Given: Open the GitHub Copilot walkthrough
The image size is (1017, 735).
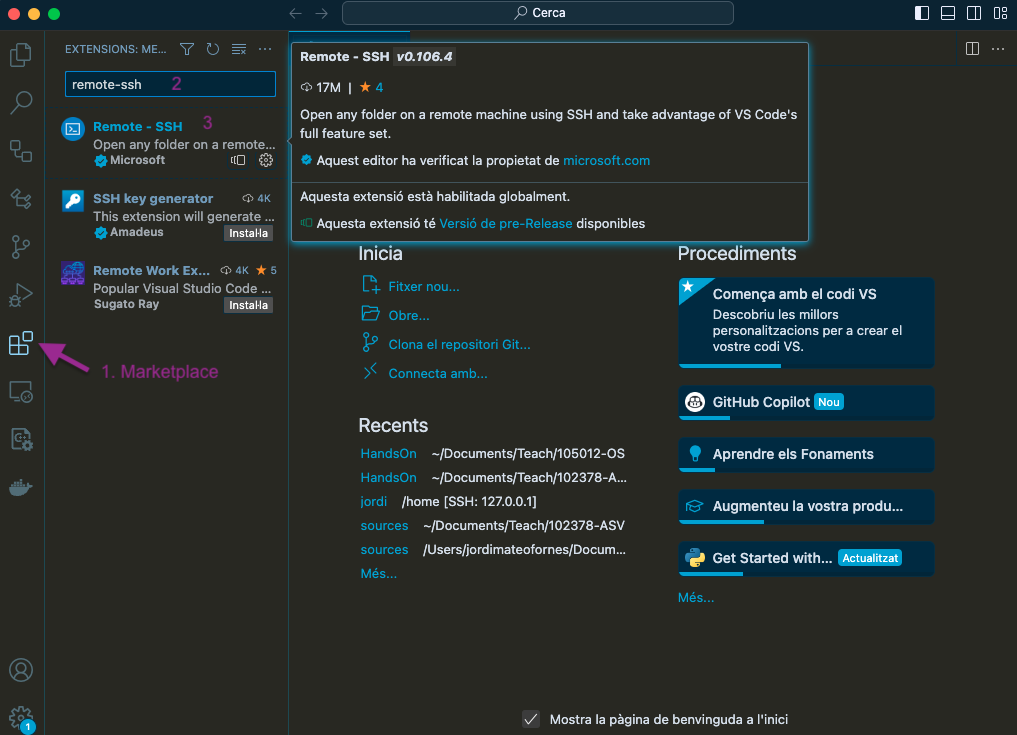Looking at the screenshot, I should point(806,402).
